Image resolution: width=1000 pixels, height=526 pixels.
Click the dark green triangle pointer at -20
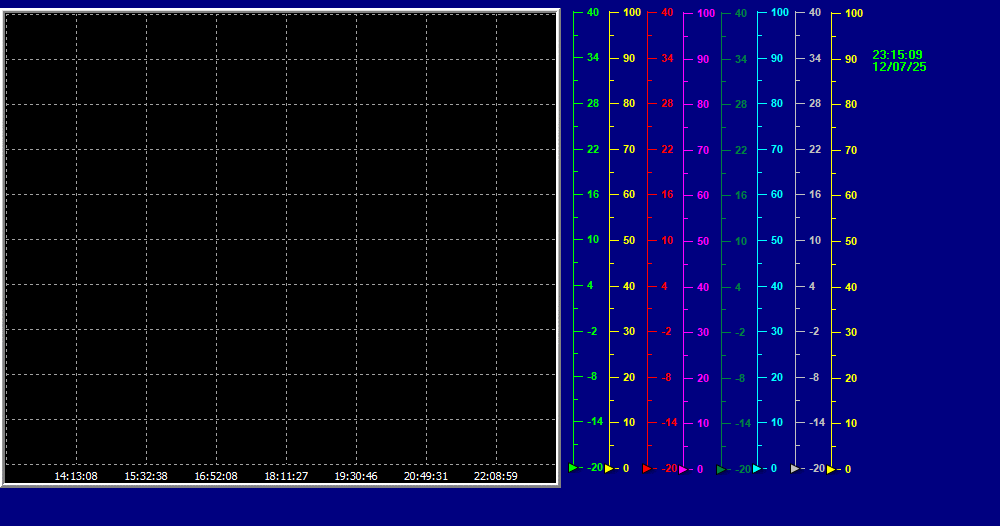[721, 469]
